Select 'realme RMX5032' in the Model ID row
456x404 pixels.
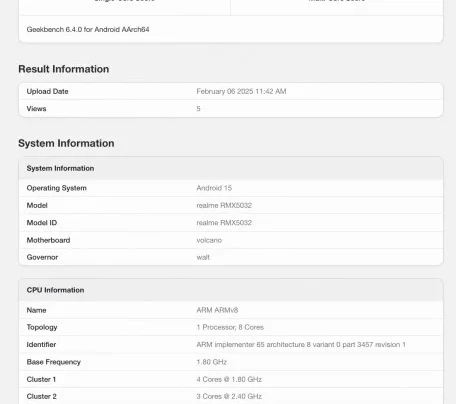click(x=224, y=223)
